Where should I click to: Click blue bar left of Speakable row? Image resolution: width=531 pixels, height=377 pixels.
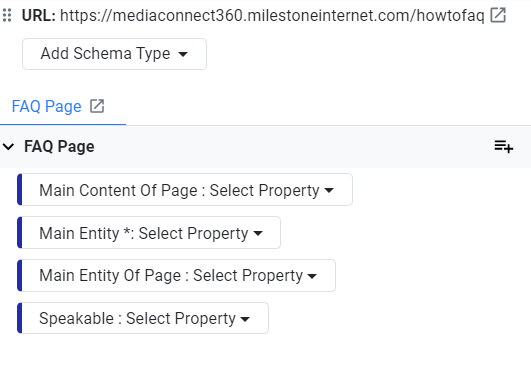(20, 318)
